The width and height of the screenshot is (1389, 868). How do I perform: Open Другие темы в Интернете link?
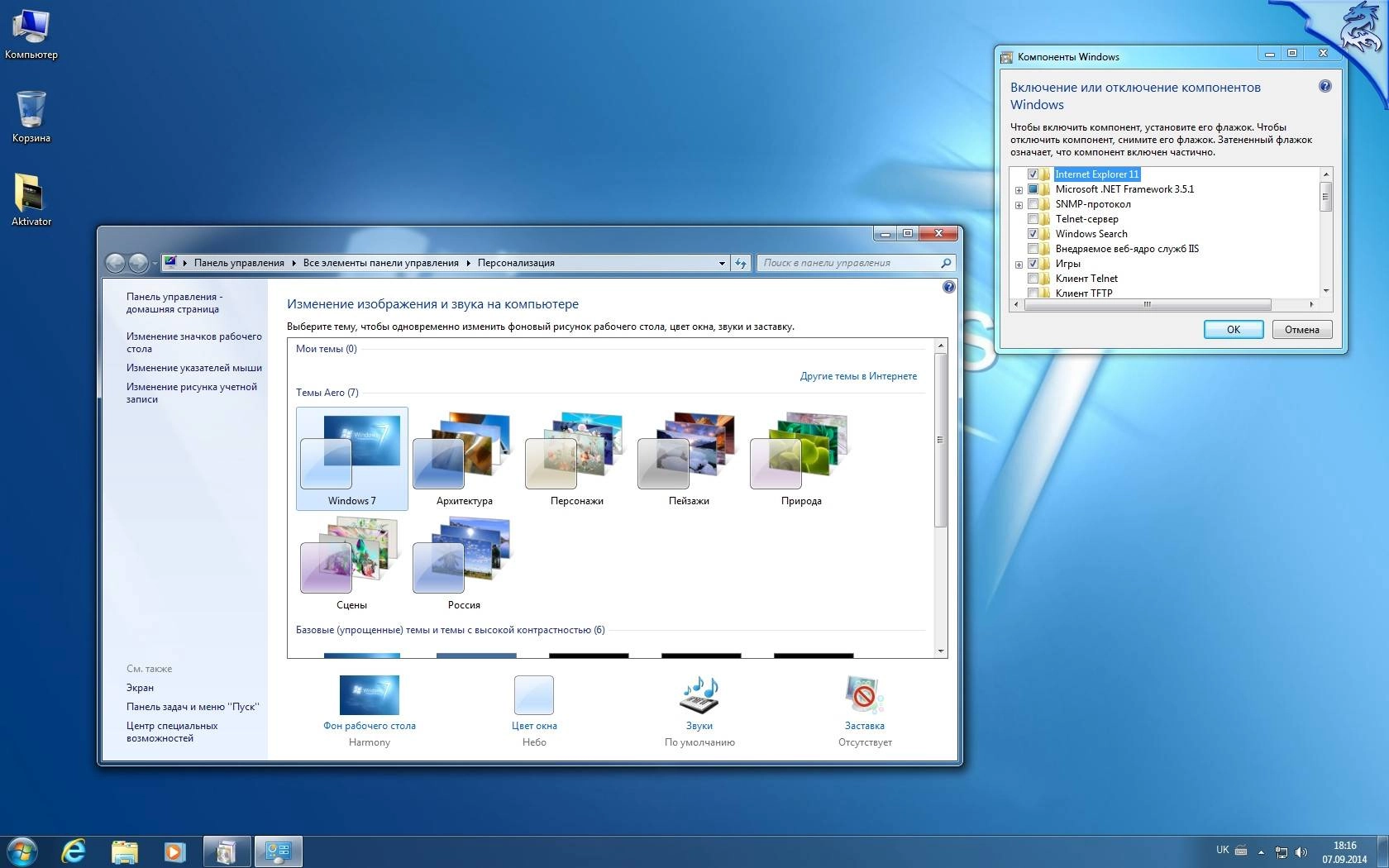(858, 376)
